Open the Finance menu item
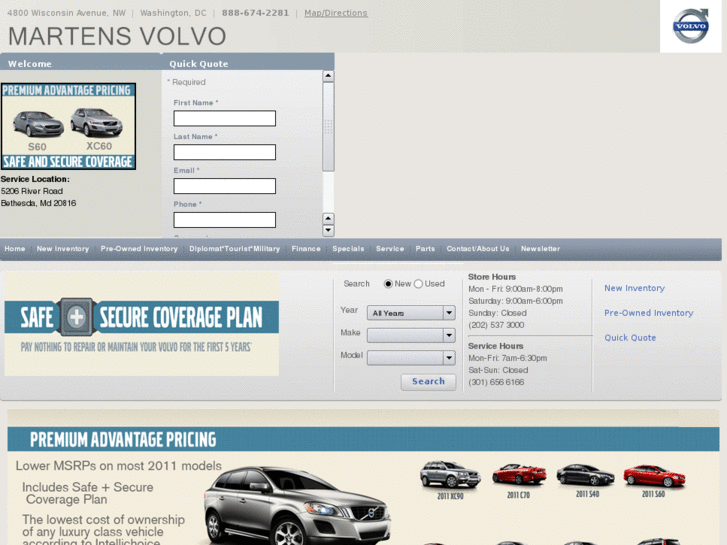This screenshot has height=545, width=727. 306,249
